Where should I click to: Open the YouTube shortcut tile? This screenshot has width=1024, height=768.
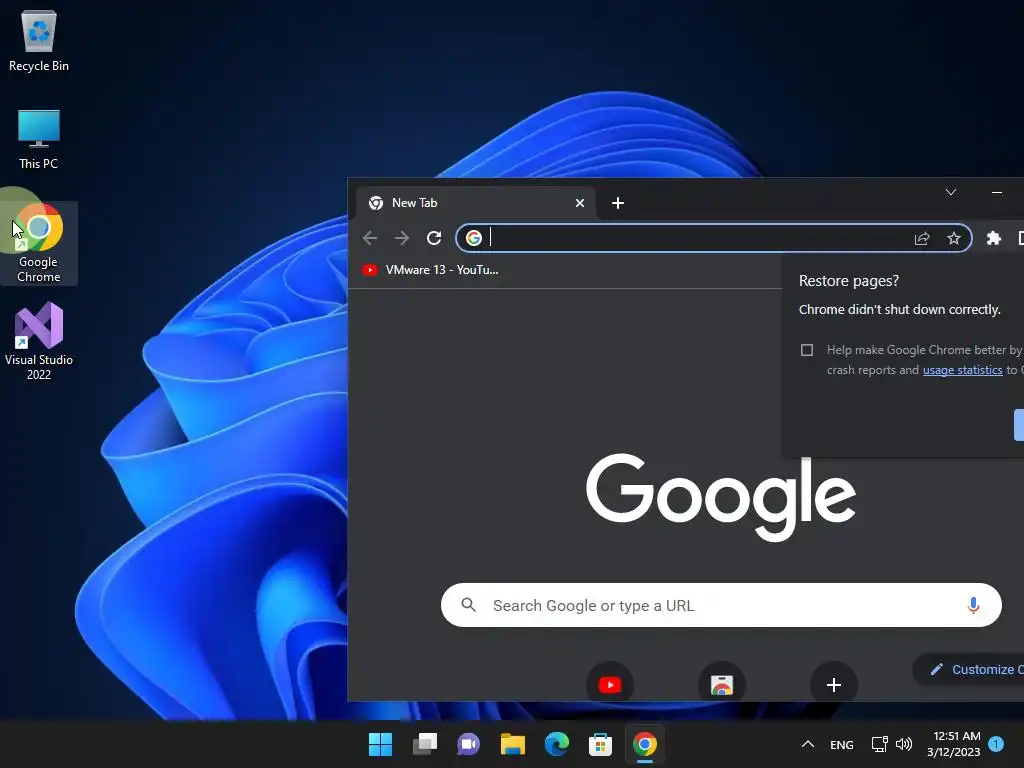(x=609, y=684)
